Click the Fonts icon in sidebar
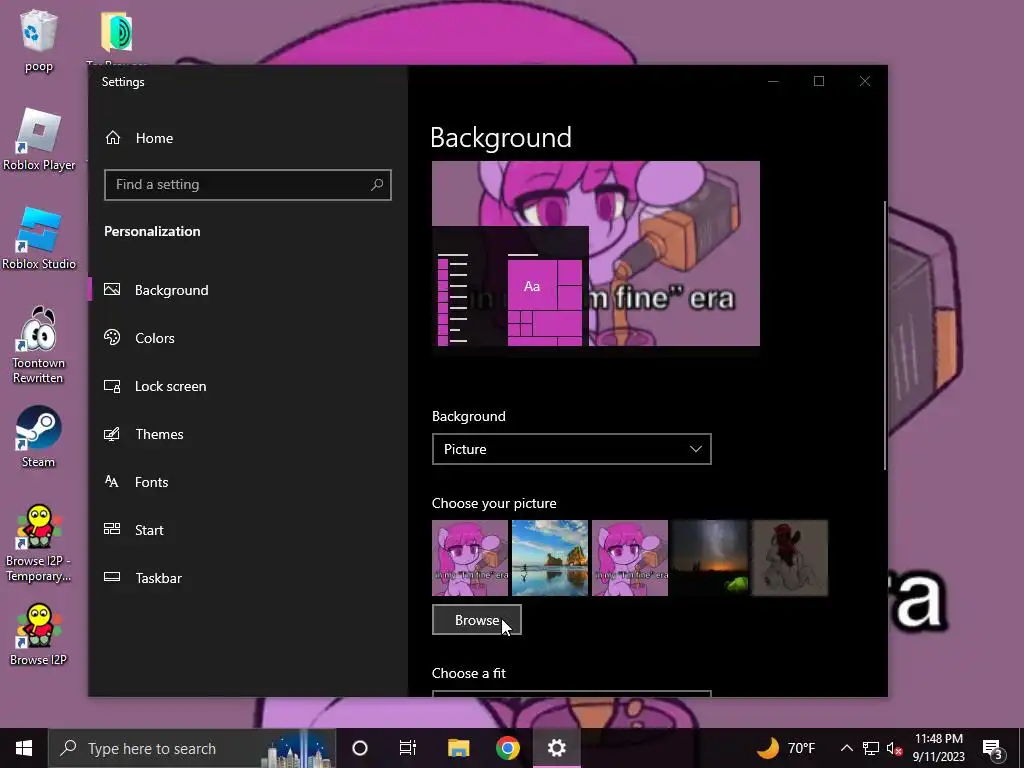Screen dimensions: 1024x768 tap(112, 482)
